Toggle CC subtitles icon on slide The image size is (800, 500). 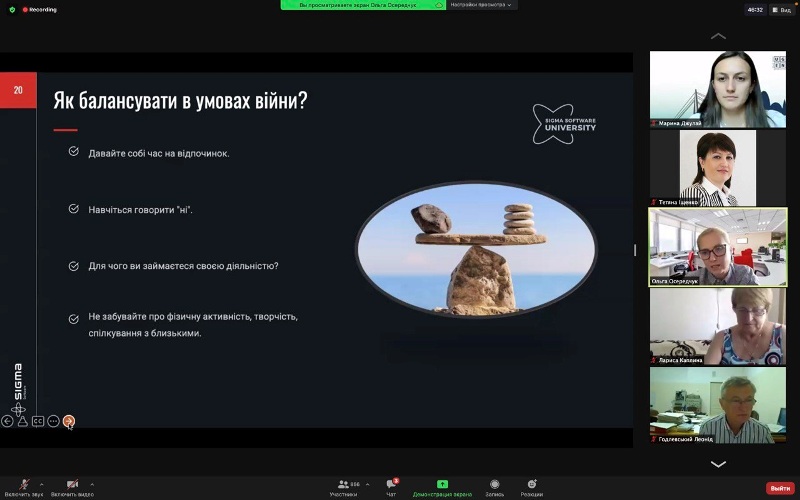point(38,421)
